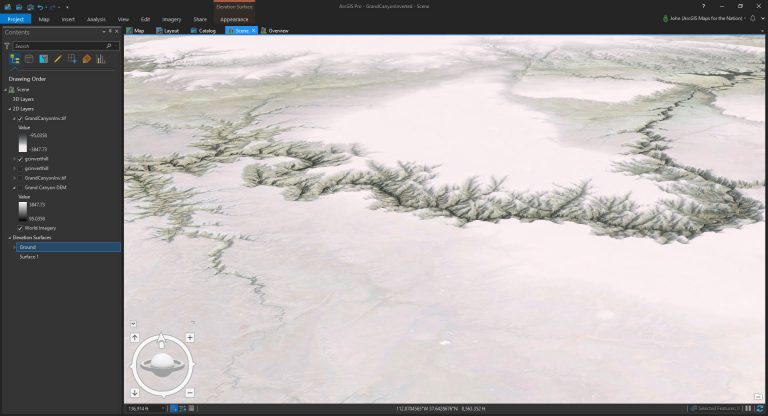Screen dimensions: 768x416
Task: Collapse the Elevation Surfaces group
Action: coord(10,238)
